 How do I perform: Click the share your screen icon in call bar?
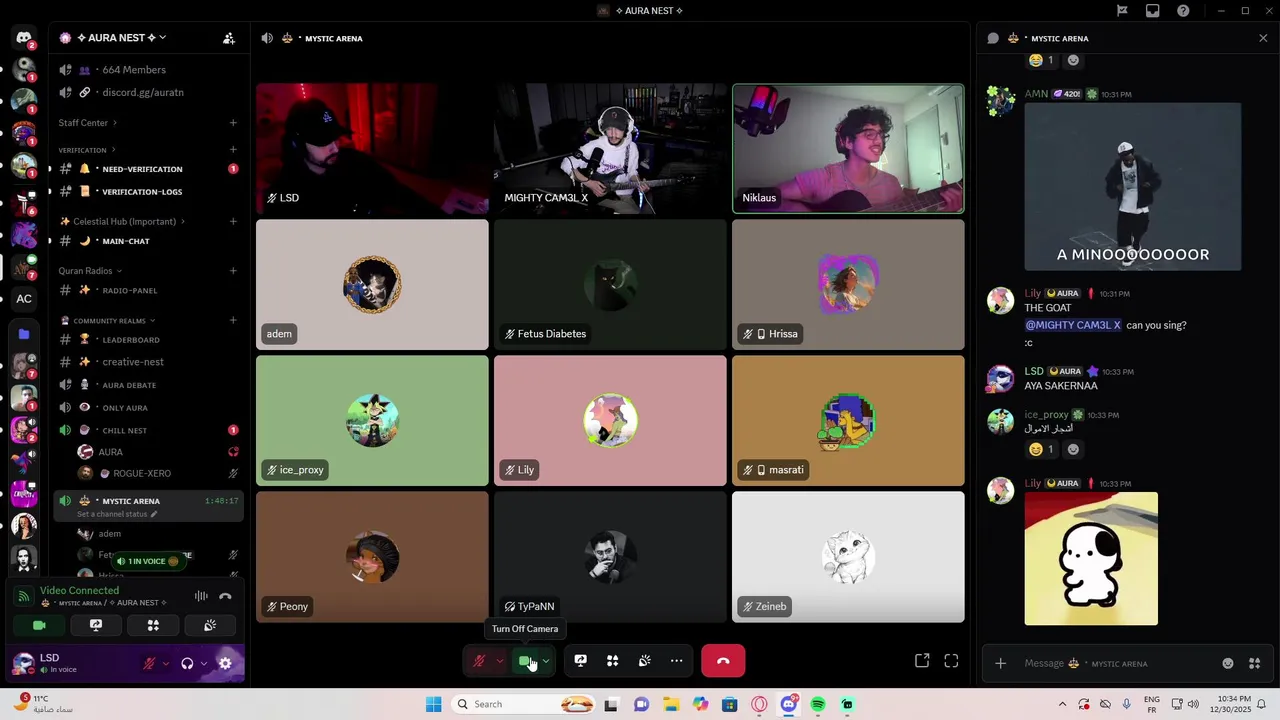(580, 660)
